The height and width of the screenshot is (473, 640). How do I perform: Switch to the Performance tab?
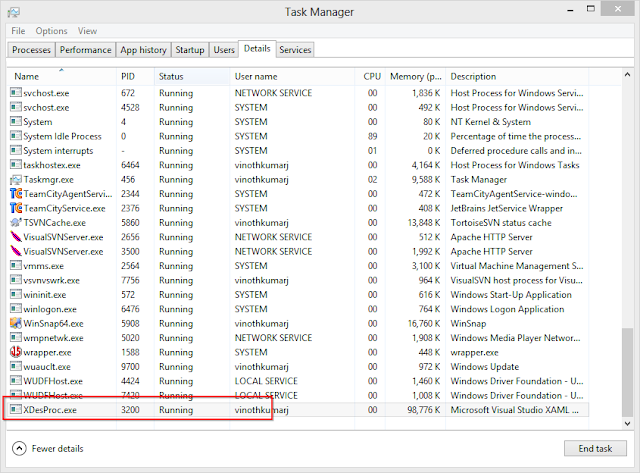point(85,50)
